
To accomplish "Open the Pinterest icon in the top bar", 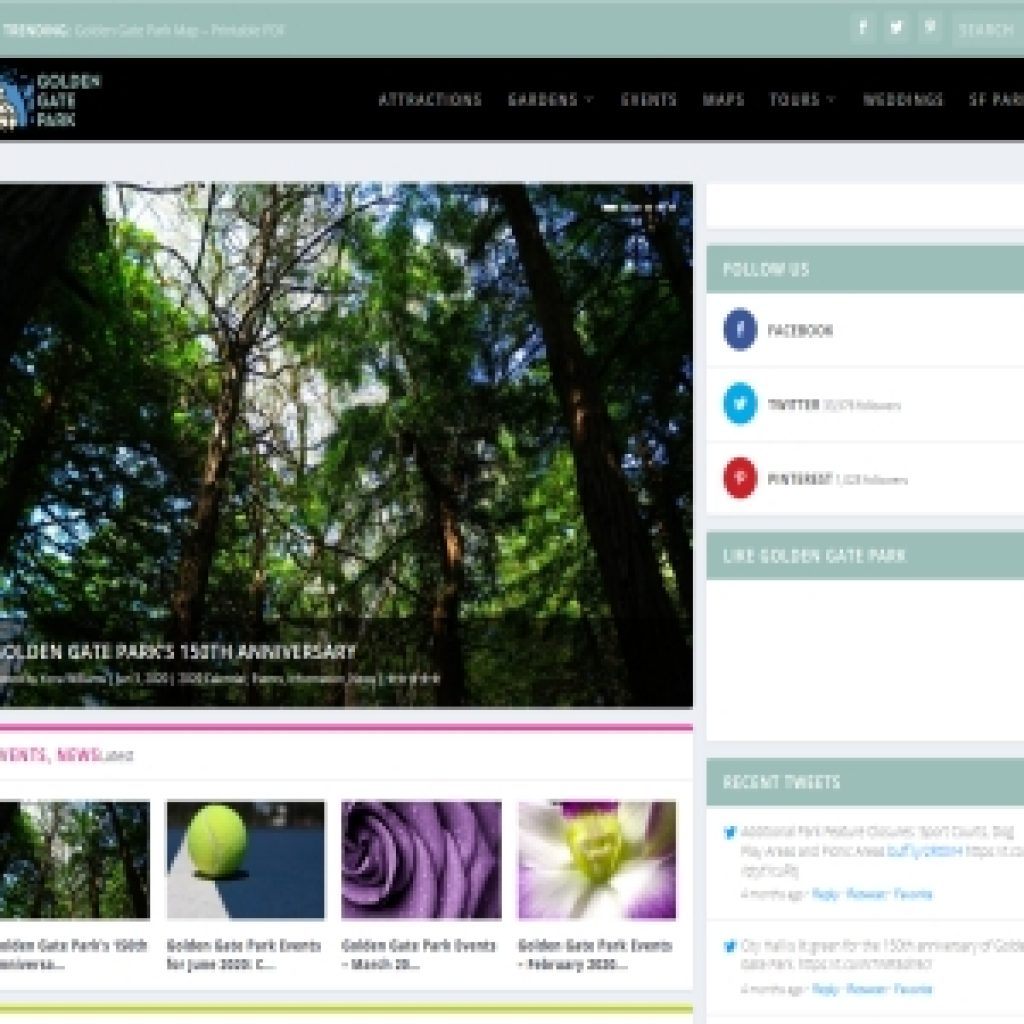I will pos(931,28).
